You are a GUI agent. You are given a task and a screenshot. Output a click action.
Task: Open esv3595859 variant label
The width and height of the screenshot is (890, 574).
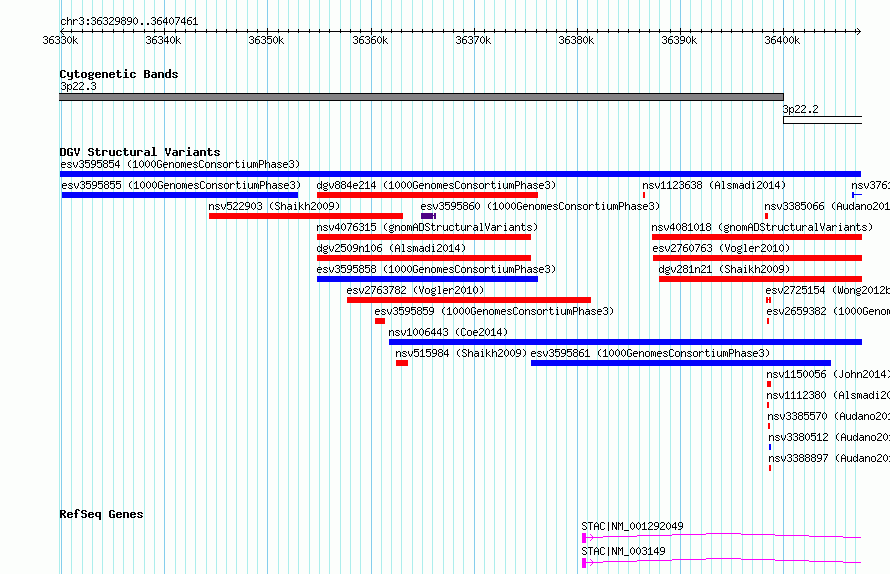[x=494, y=312]
